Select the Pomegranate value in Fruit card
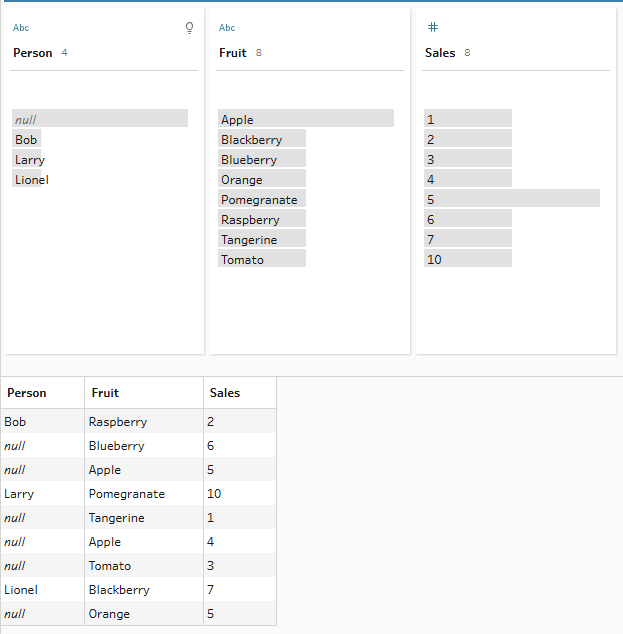623x634 pixels. coord(261,200)
